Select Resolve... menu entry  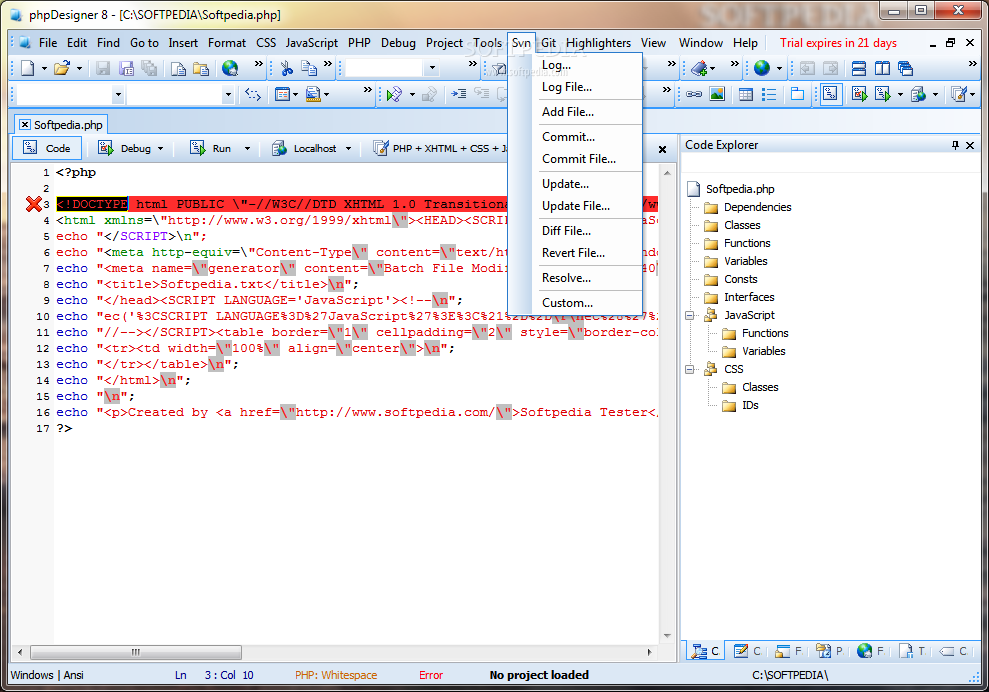pyautogui.click(x=566, y=278)
